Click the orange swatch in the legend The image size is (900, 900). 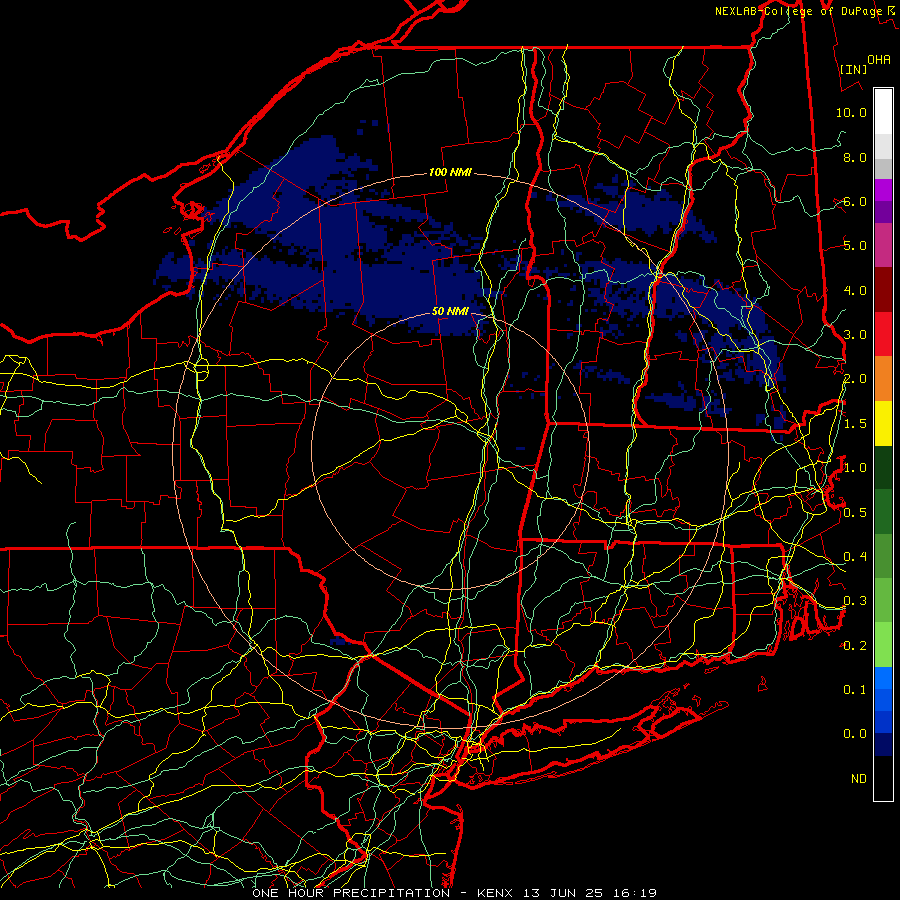[883, 378]
